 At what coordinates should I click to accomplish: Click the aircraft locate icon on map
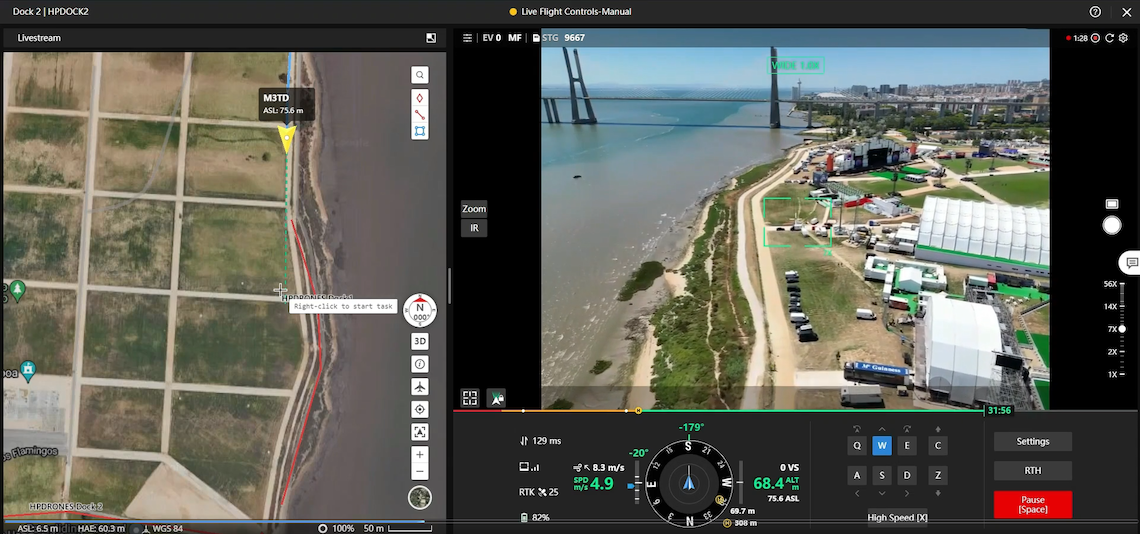point(420,387)
